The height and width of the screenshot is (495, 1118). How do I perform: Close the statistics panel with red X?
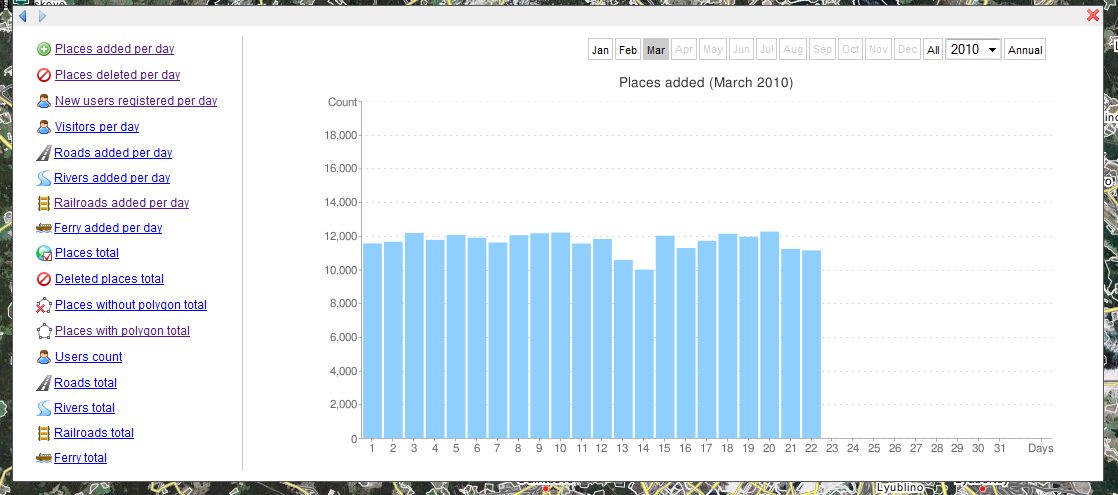(x=1092, y=15)
